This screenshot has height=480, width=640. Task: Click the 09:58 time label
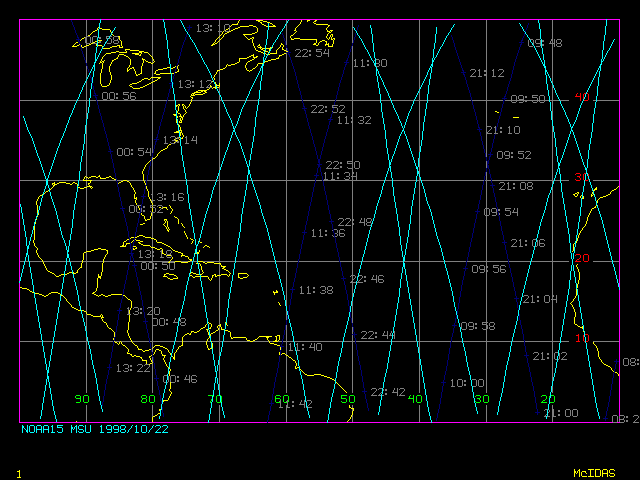tap(478, 326)
